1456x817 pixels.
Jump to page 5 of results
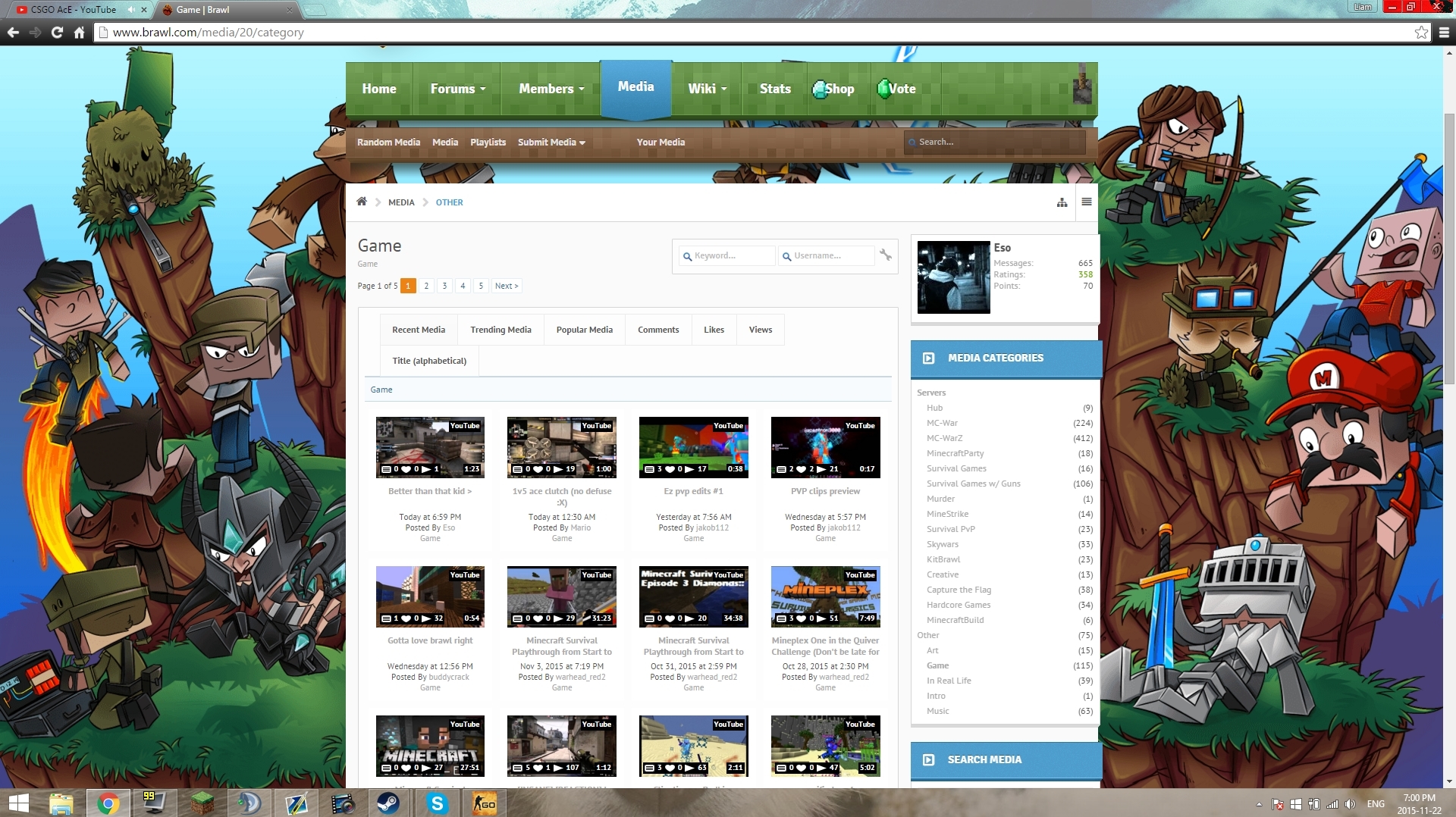(481, 286)
